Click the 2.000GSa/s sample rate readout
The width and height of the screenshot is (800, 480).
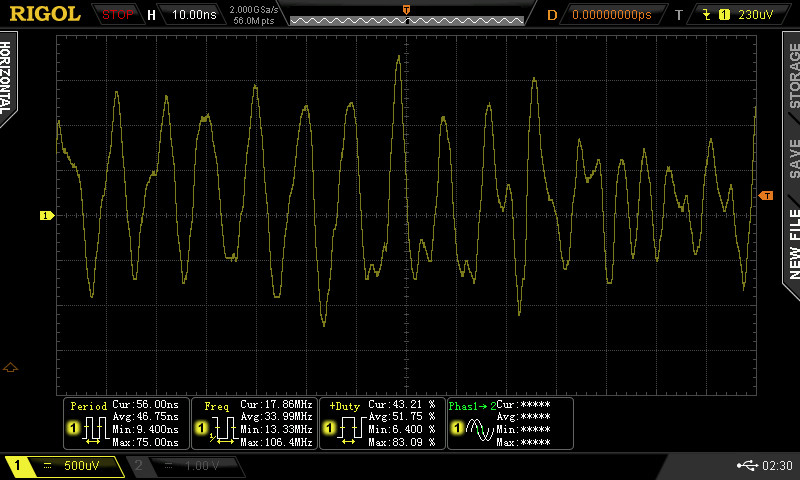[254, 10]
